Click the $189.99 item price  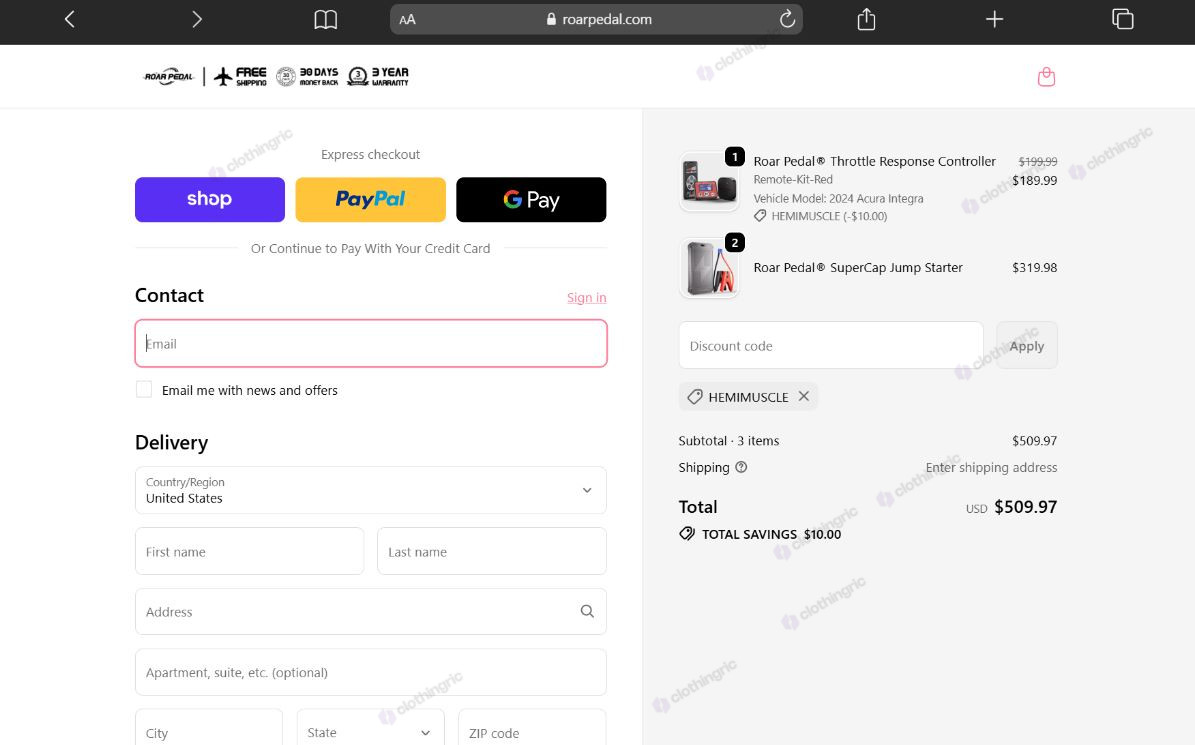pos(1034,181)
